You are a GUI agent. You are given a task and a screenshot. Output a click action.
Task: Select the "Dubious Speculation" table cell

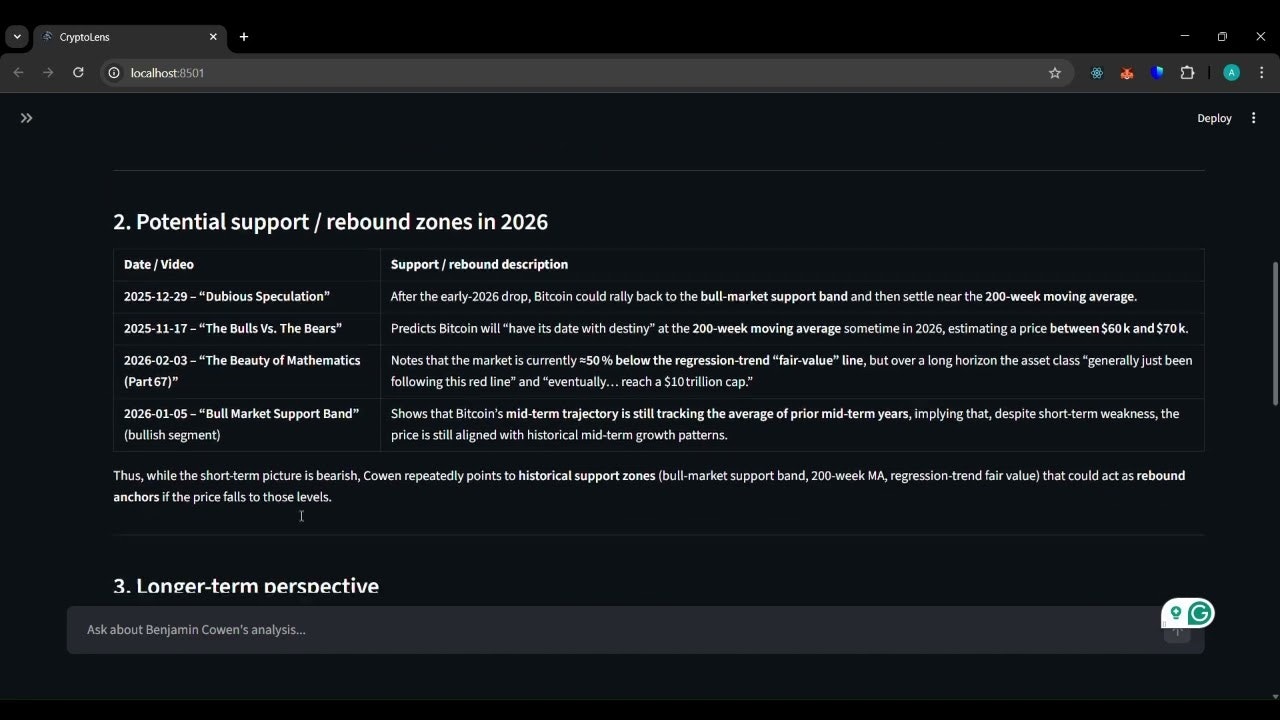247,297
